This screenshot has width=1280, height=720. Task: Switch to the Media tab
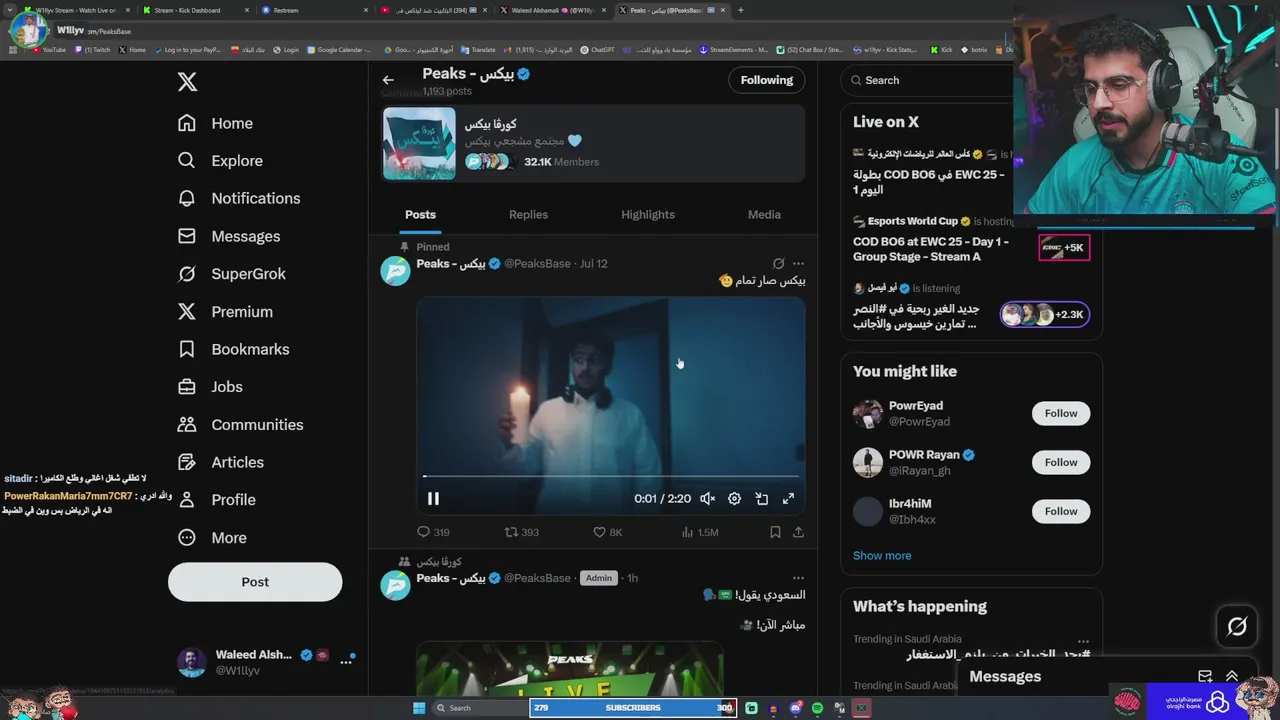(x=764, y=215)
